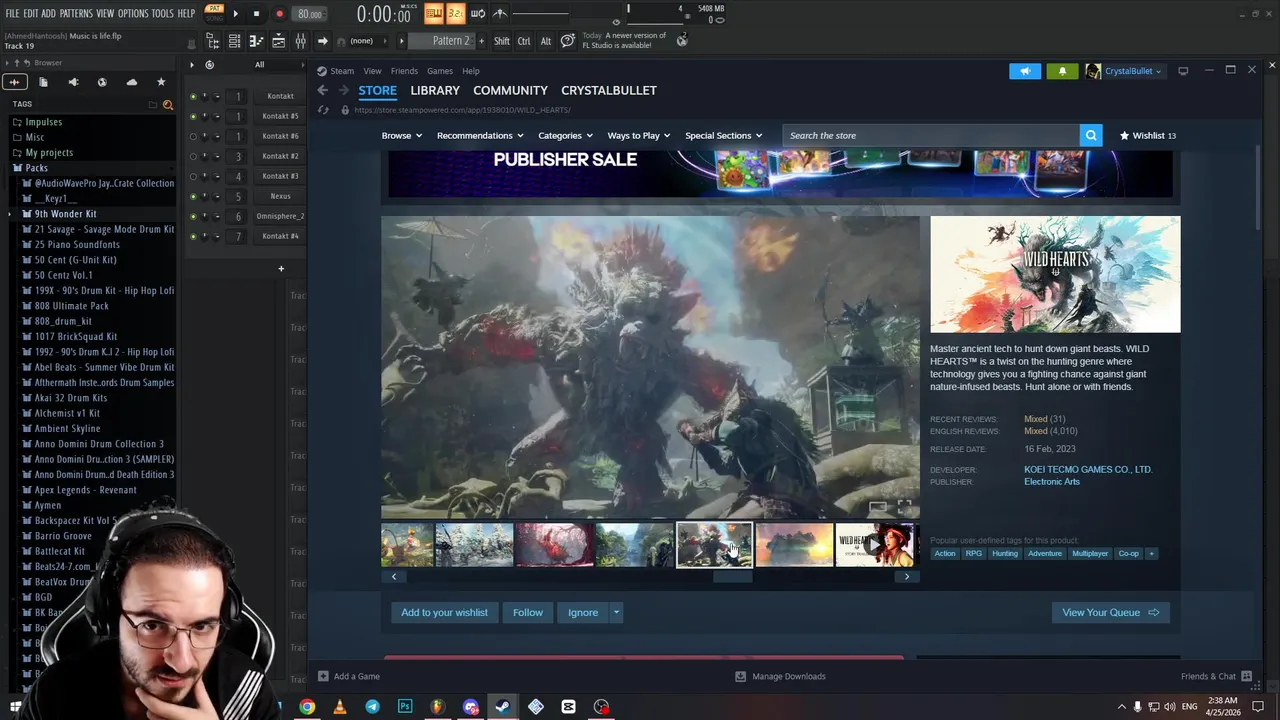
Task: Click the FL Studio metronome icon
Action: (499, 13)
